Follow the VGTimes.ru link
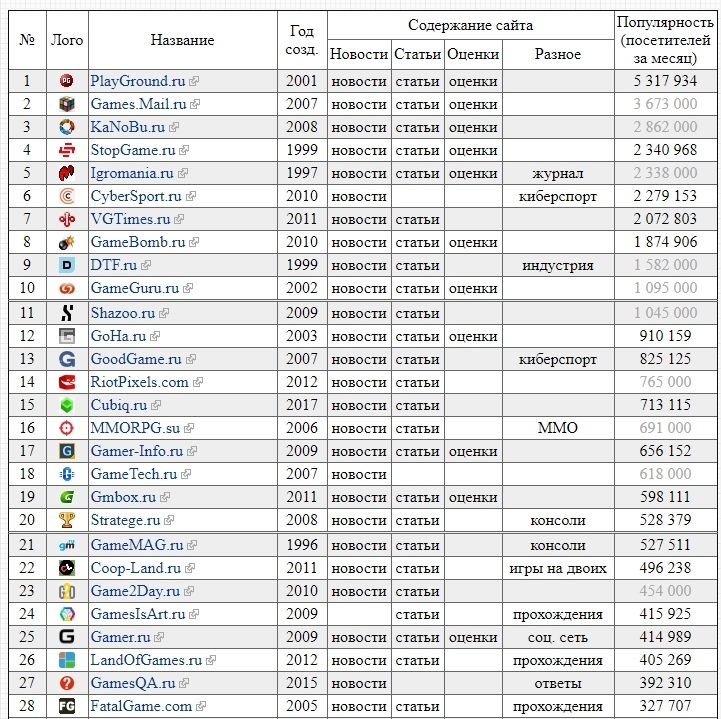This screenshot has width=721, height=719. click(130, 219)
